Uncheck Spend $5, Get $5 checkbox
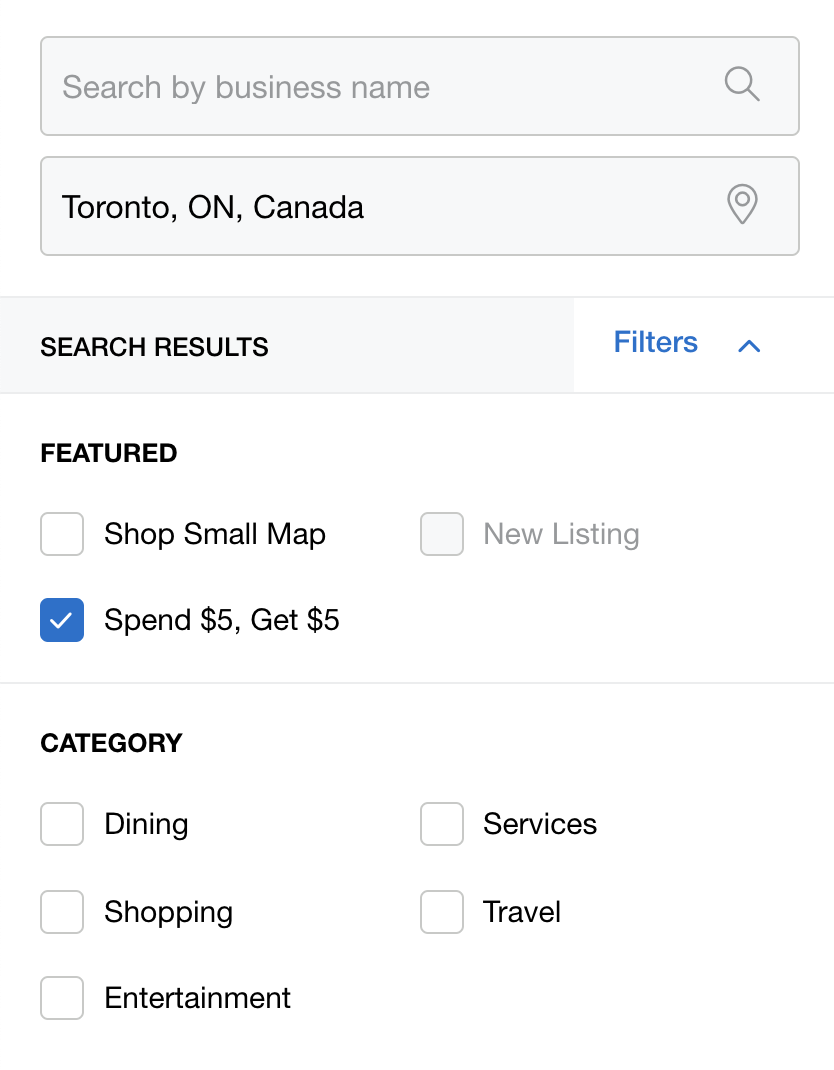 (62, 620)
